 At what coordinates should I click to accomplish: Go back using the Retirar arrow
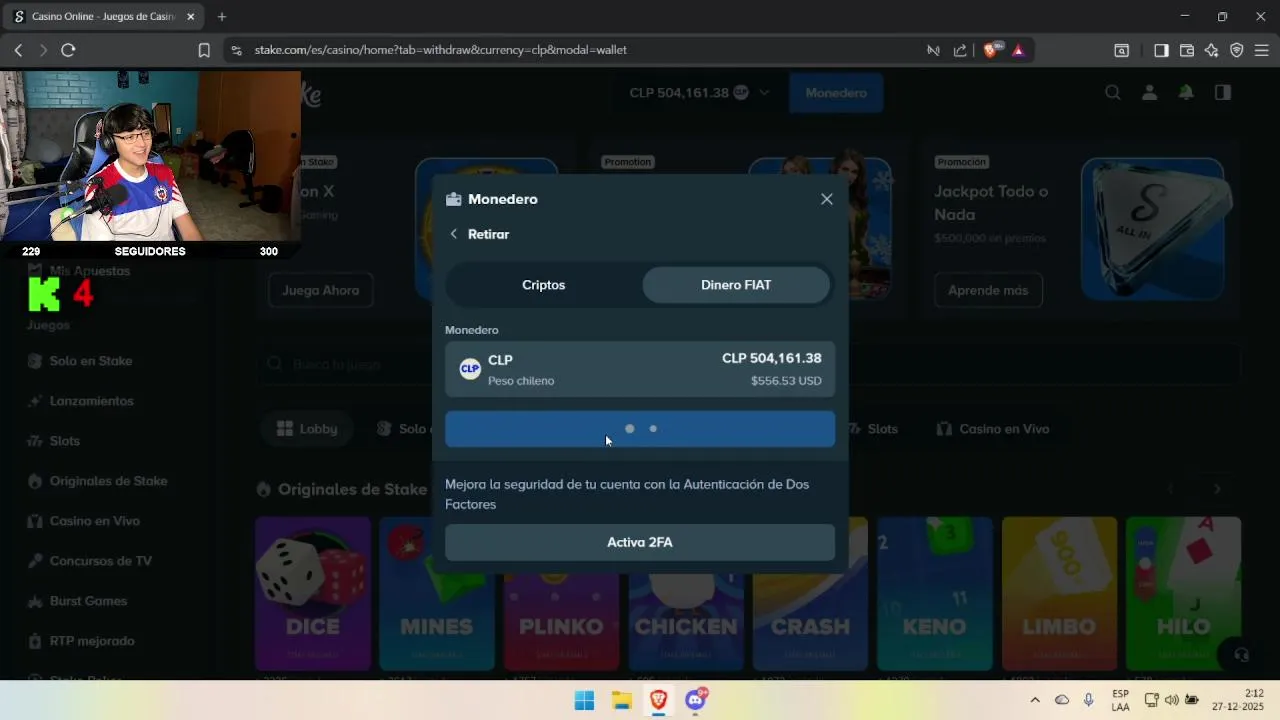(454, 234)
